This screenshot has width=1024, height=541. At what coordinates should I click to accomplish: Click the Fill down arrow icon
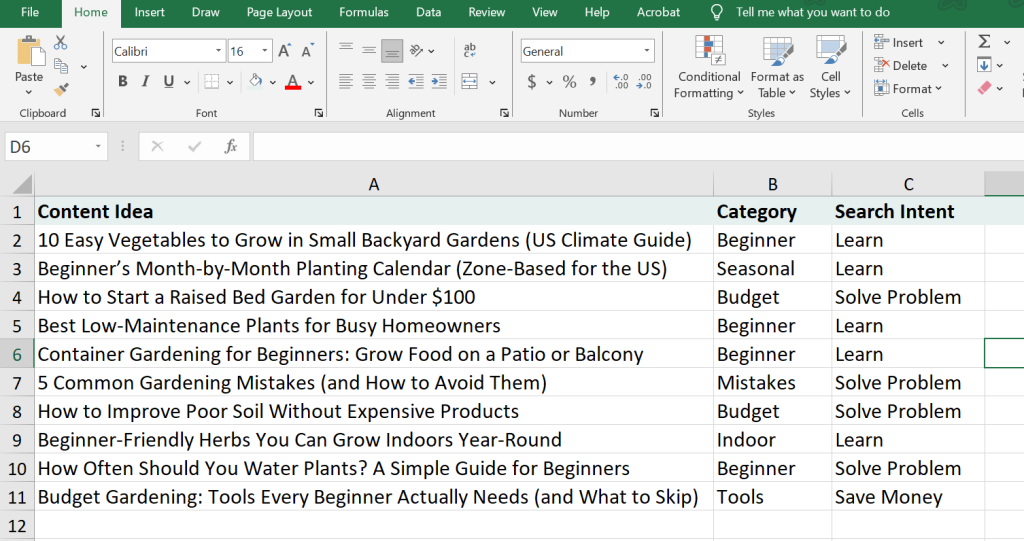coord(984,65)
